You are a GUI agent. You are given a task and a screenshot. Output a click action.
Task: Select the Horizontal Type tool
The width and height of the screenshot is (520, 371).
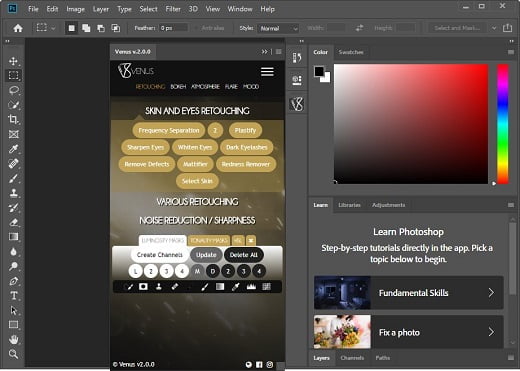14,296
